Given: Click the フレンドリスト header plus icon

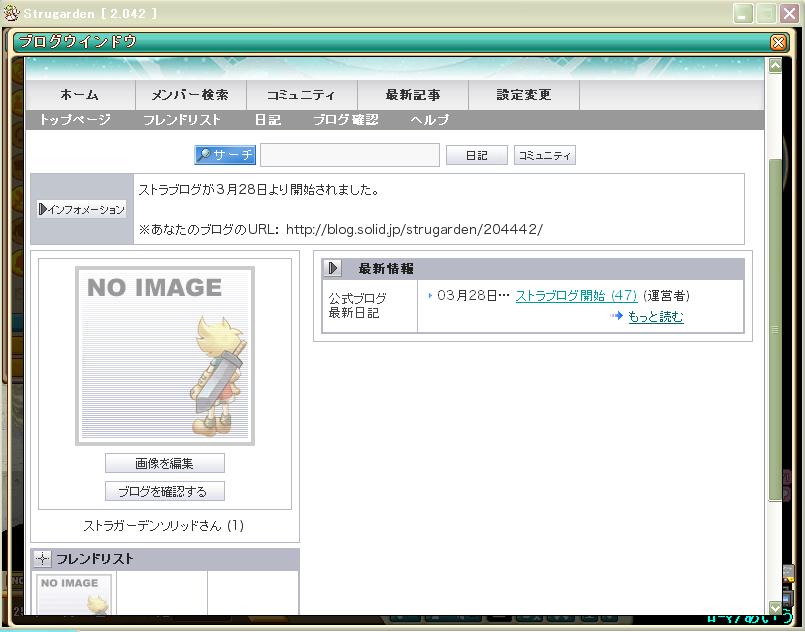Looking at the screenshot, I should (43, 559).
